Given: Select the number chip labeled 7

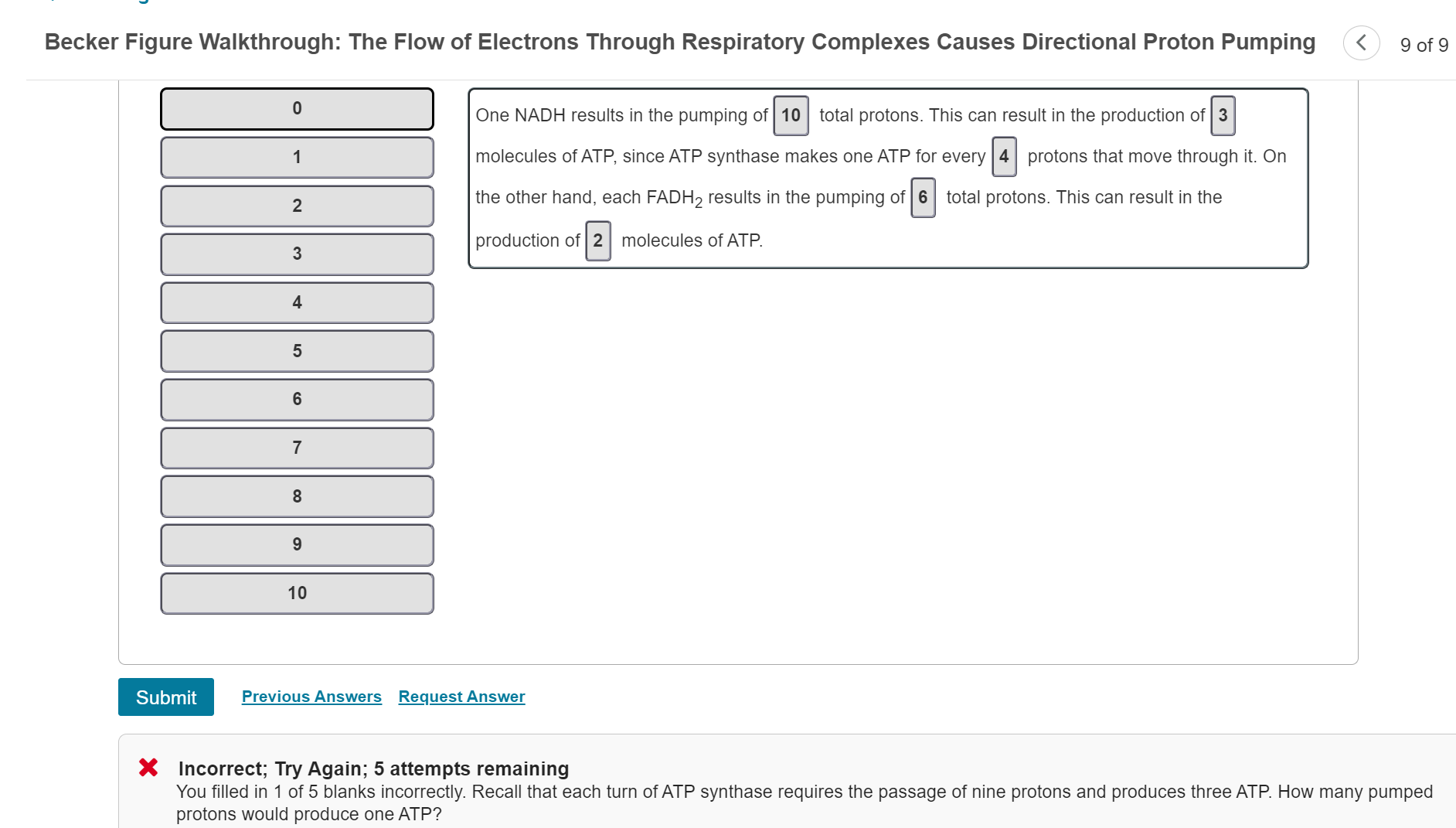Looking at the screenshot, I should 297,447.
